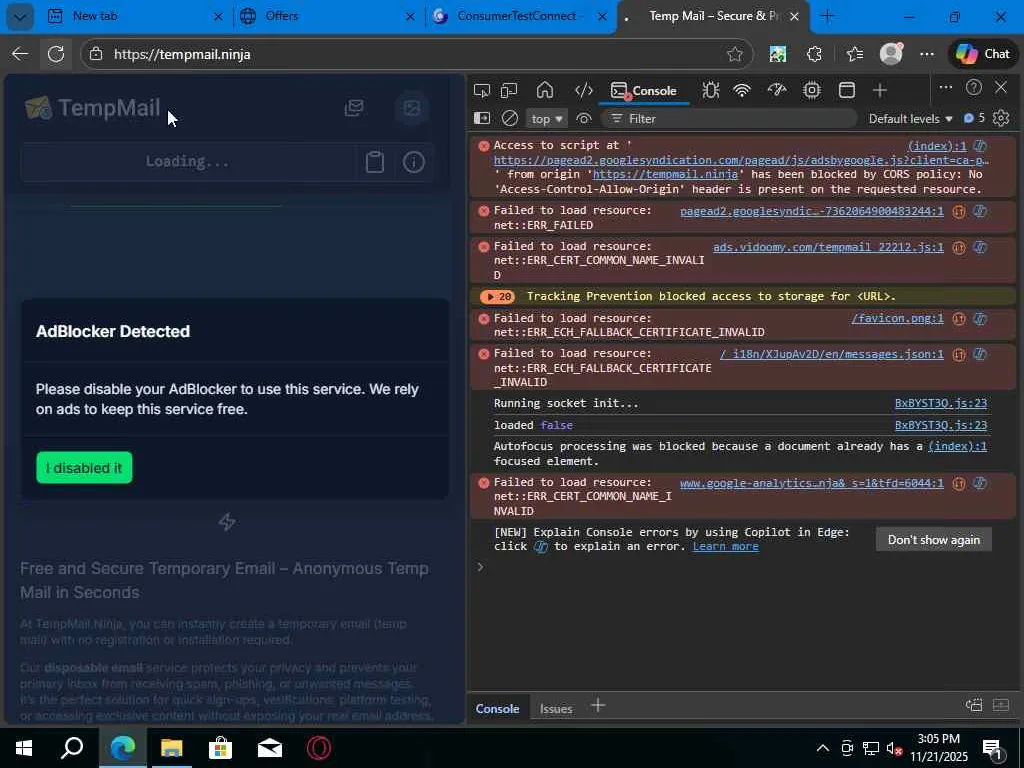Open a new browser tab
1024x768 pixels.
pos(827,16)
